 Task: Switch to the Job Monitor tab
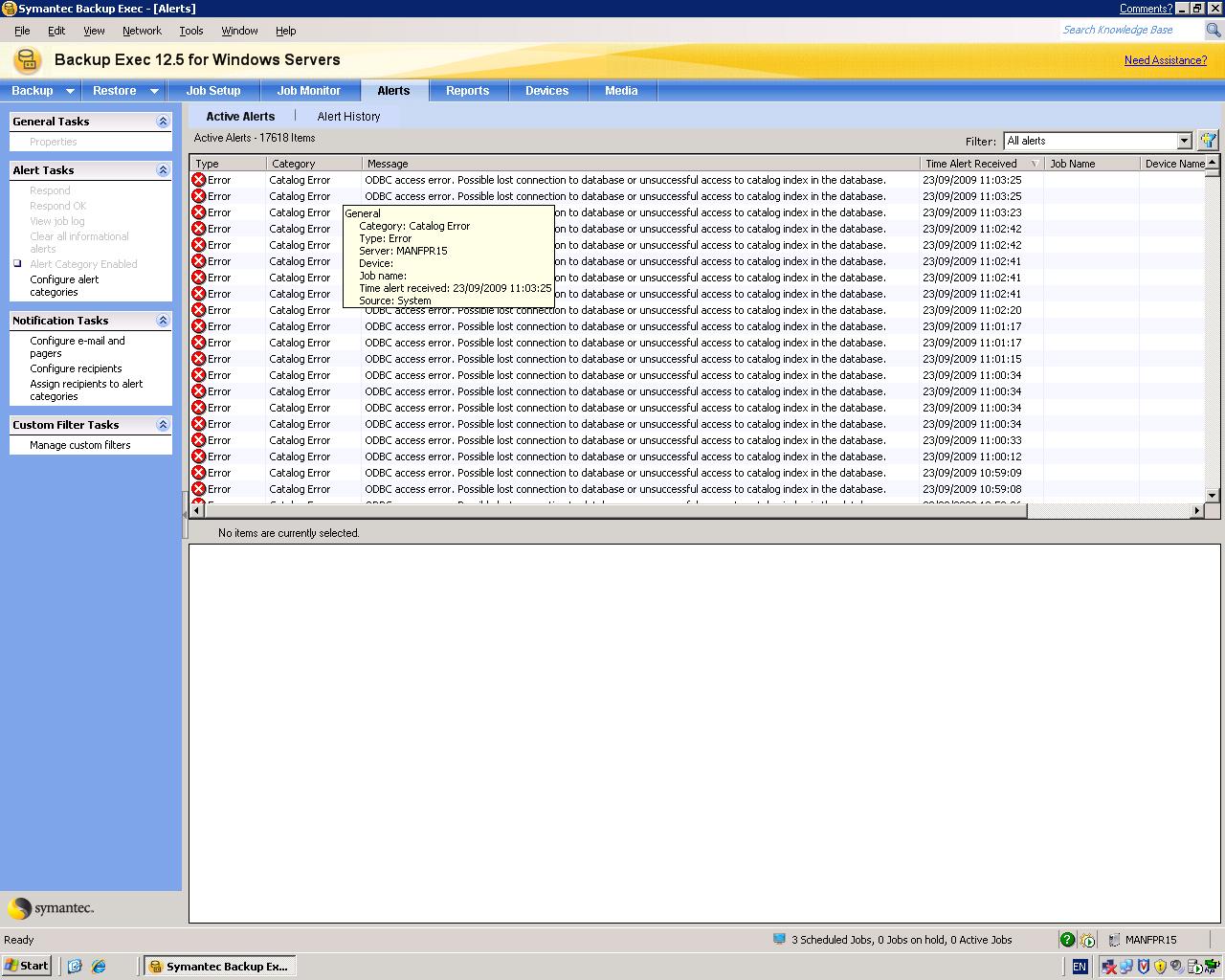point(308,91)
